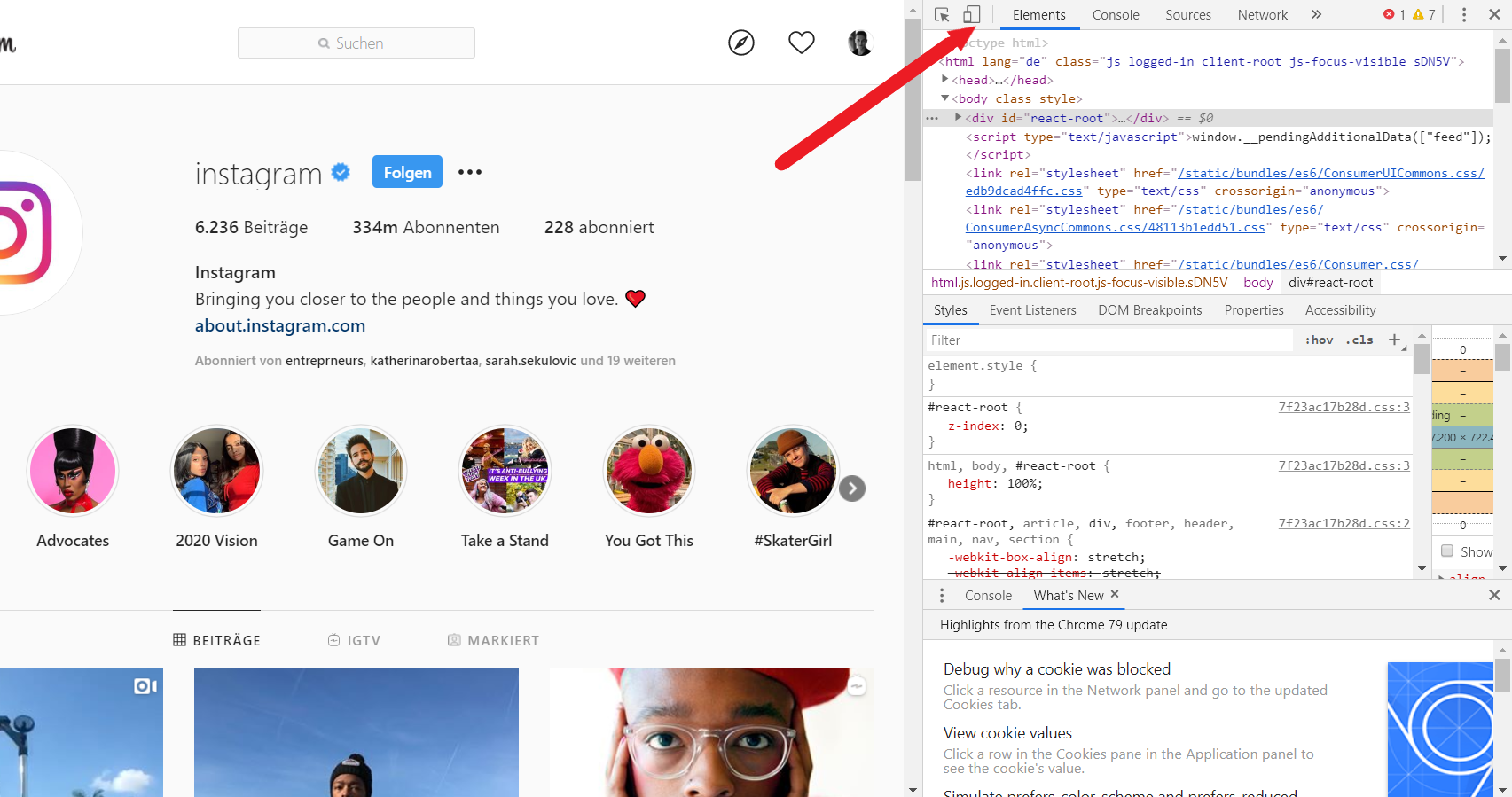Open the drawer three-dot menu

(x=942, y=596)
